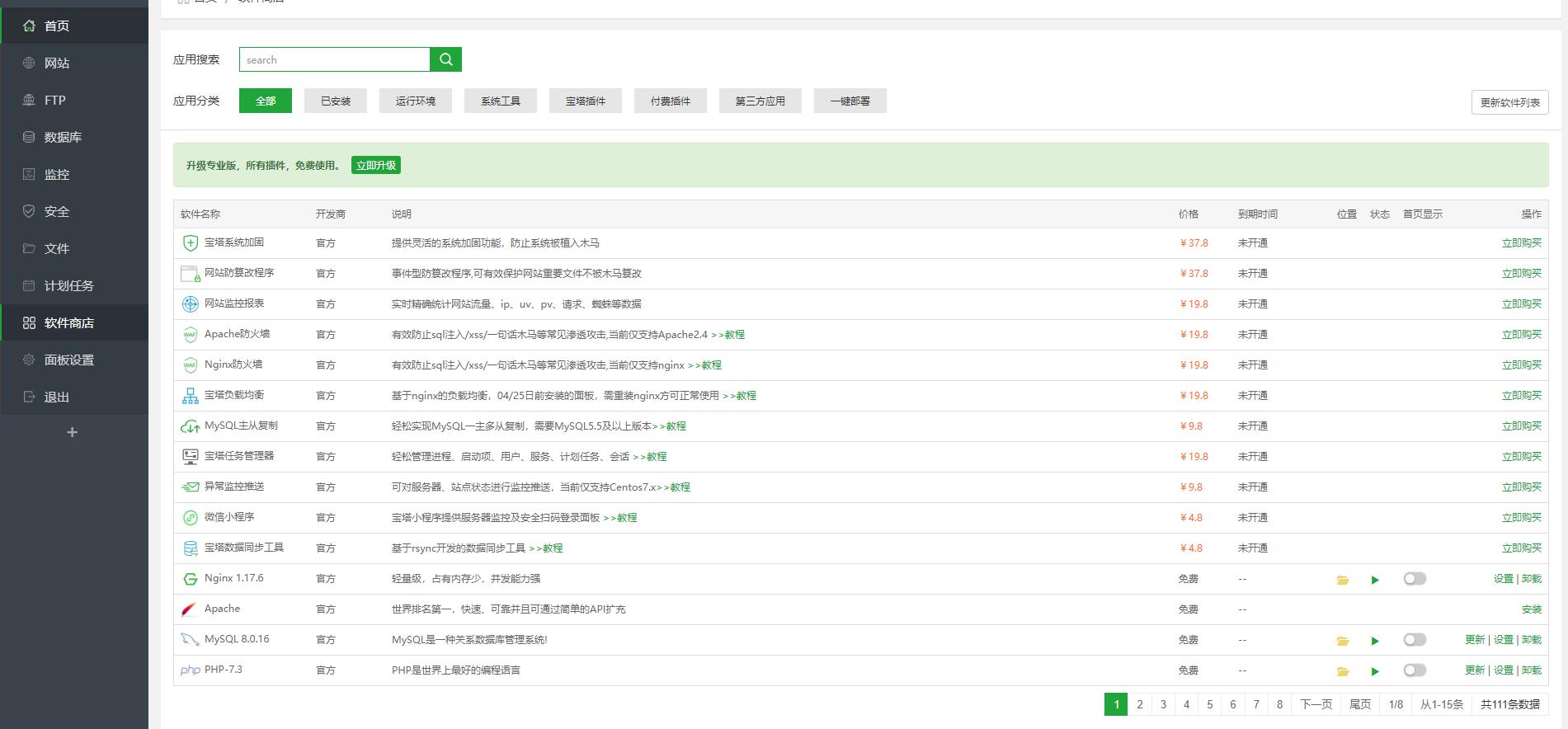This screenshot has width=1568, height=729.
Task: Click the 异常监控推送 icon
Action: tap(191, 487)
